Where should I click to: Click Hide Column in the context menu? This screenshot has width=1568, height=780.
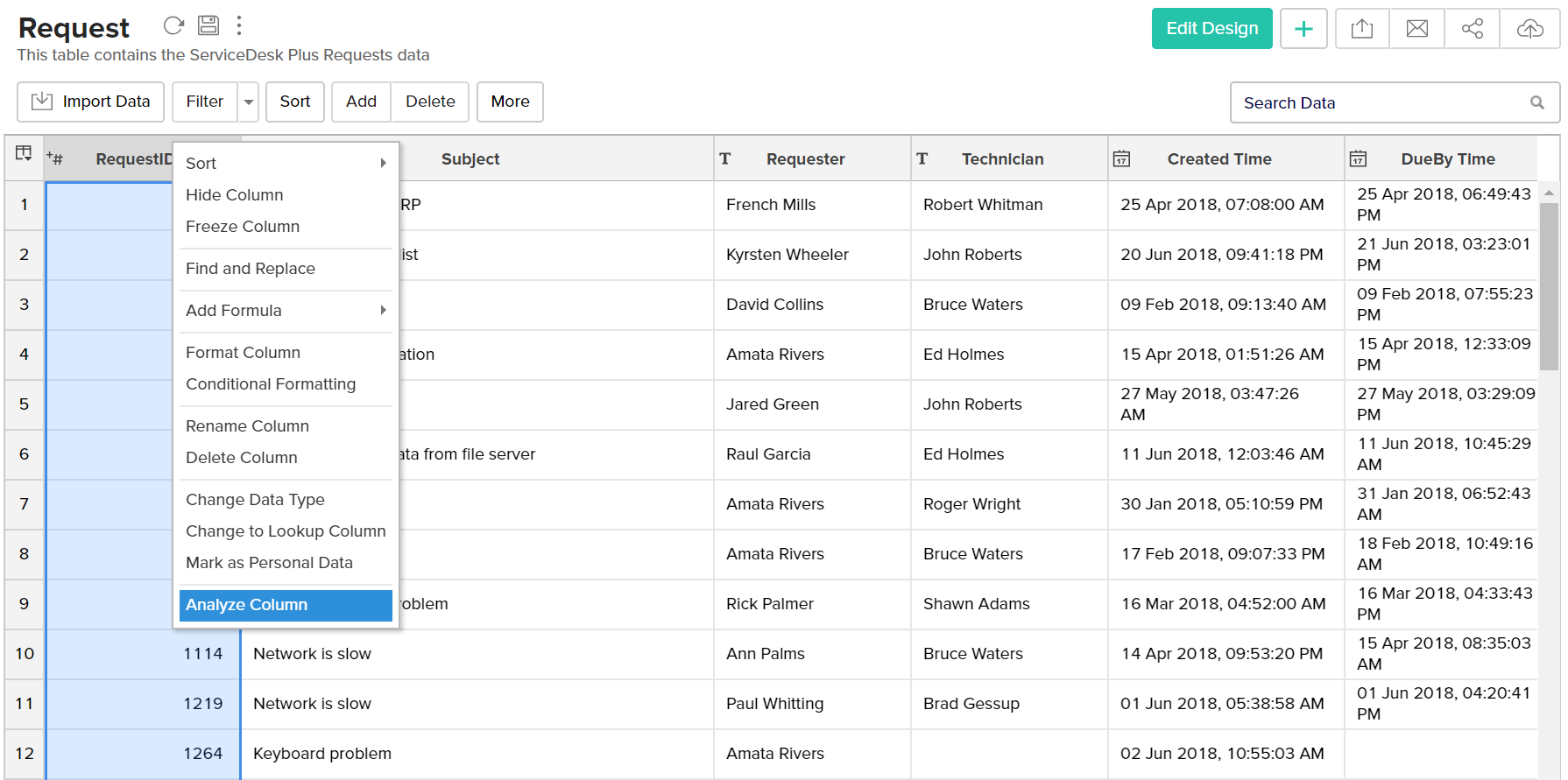click(x=235, y=195)
